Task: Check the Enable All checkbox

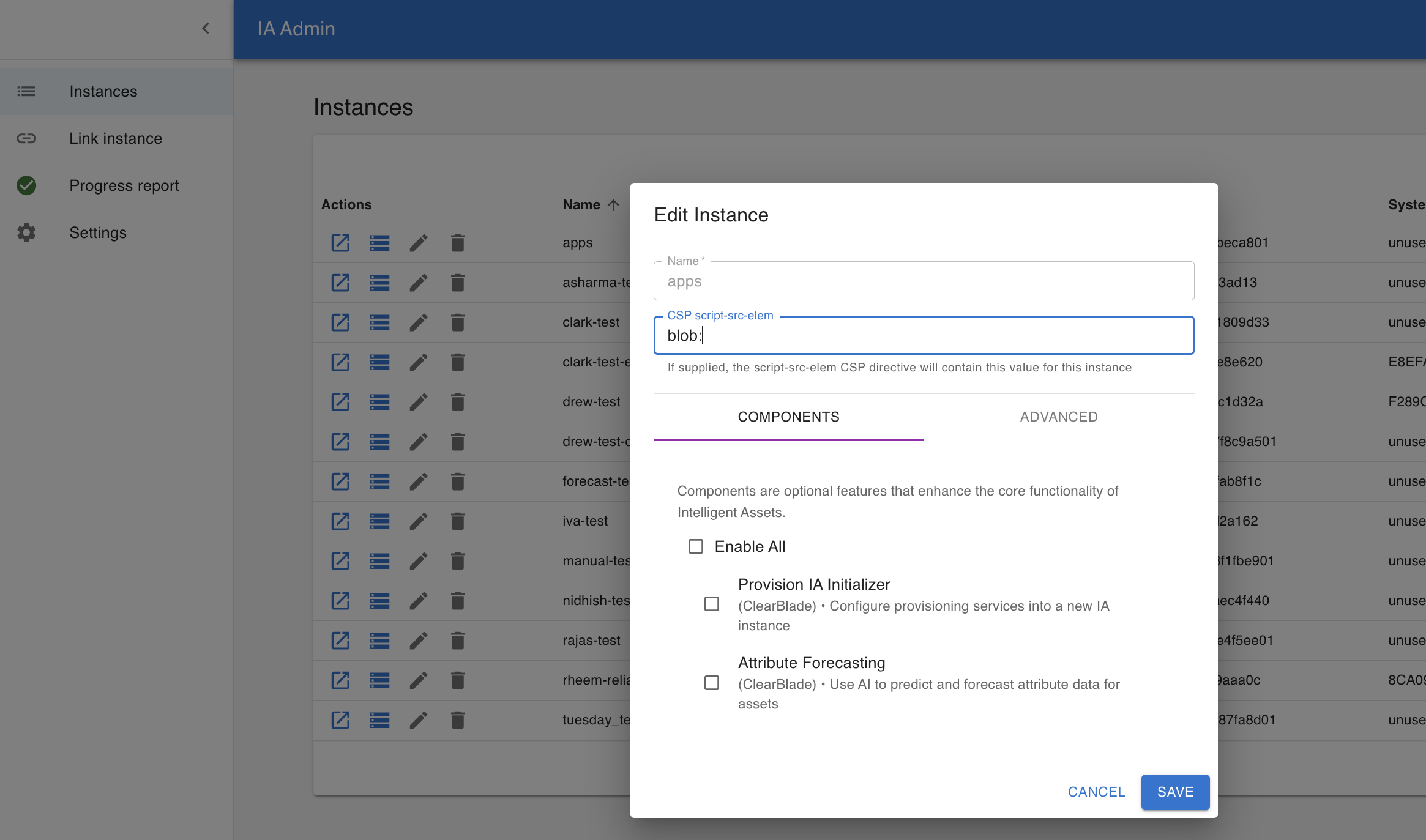Action: point(696,546)
